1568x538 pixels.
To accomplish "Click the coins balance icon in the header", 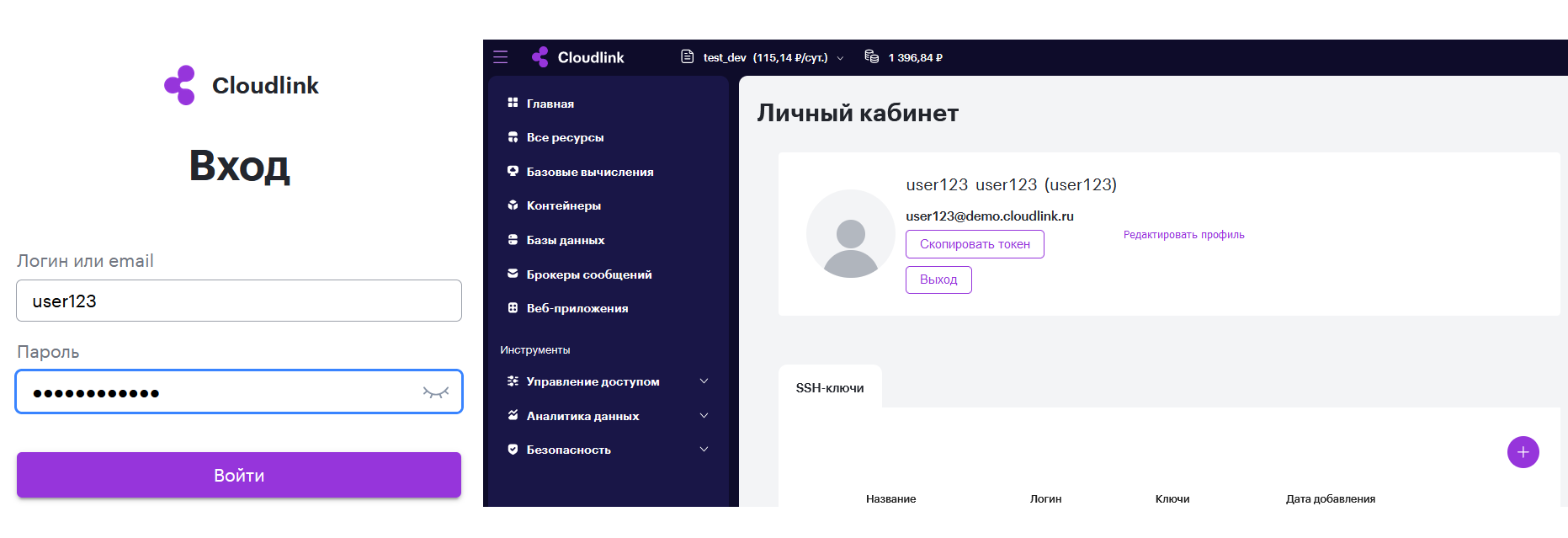I will tap(872, 56).
